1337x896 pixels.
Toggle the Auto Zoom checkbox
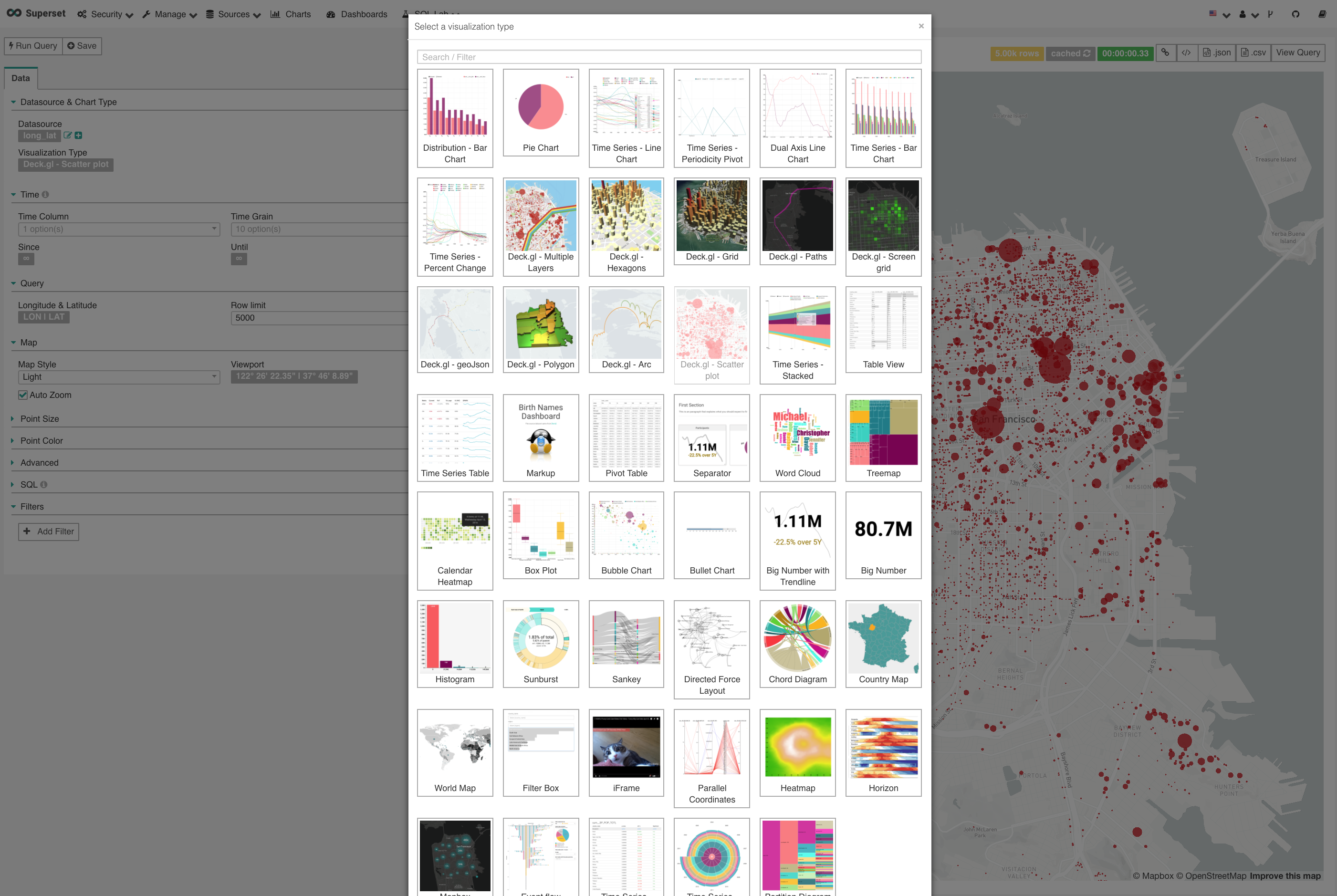[x=23, y=395]
